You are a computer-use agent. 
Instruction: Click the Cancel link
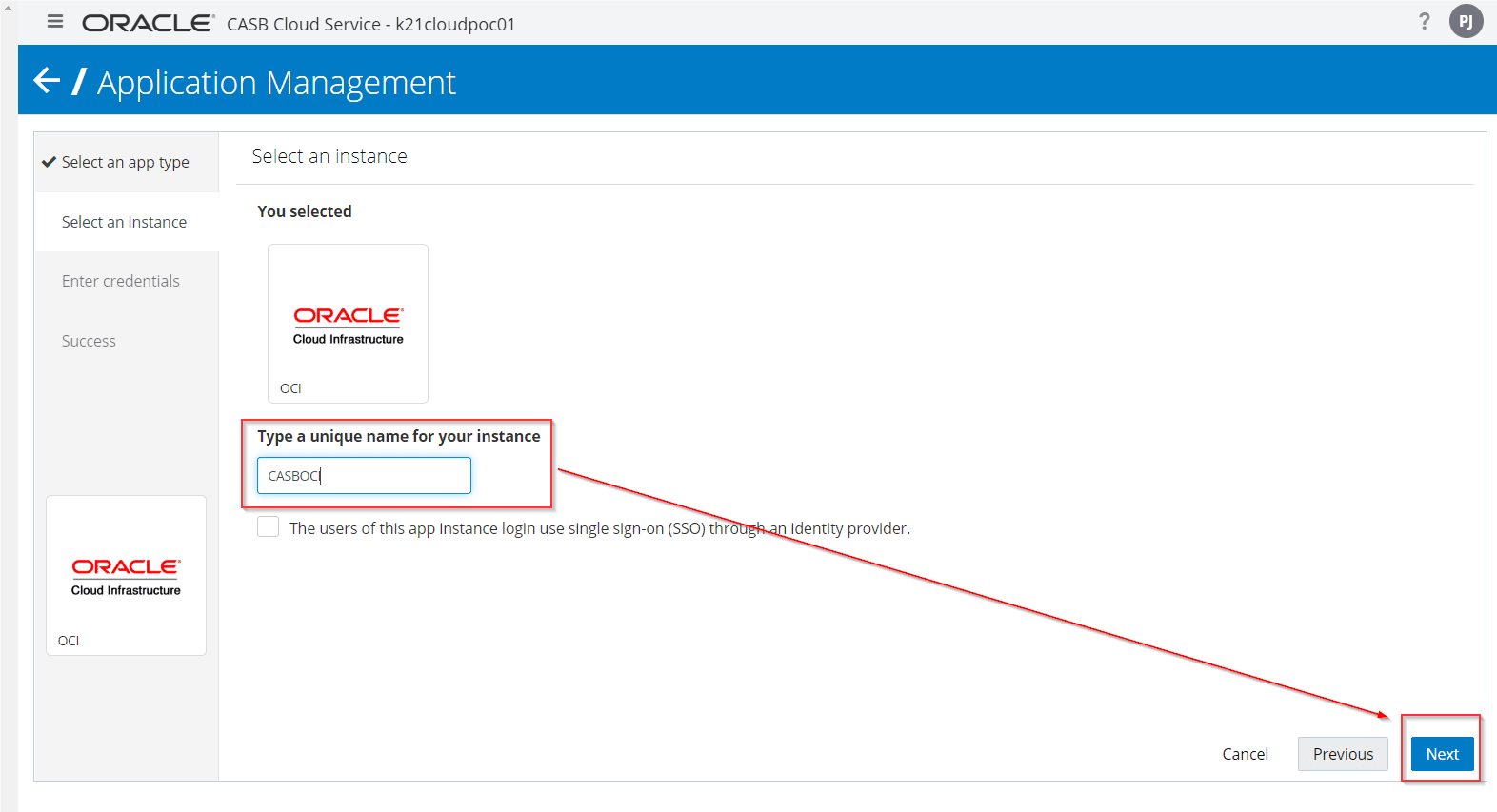pos(1245,754)
